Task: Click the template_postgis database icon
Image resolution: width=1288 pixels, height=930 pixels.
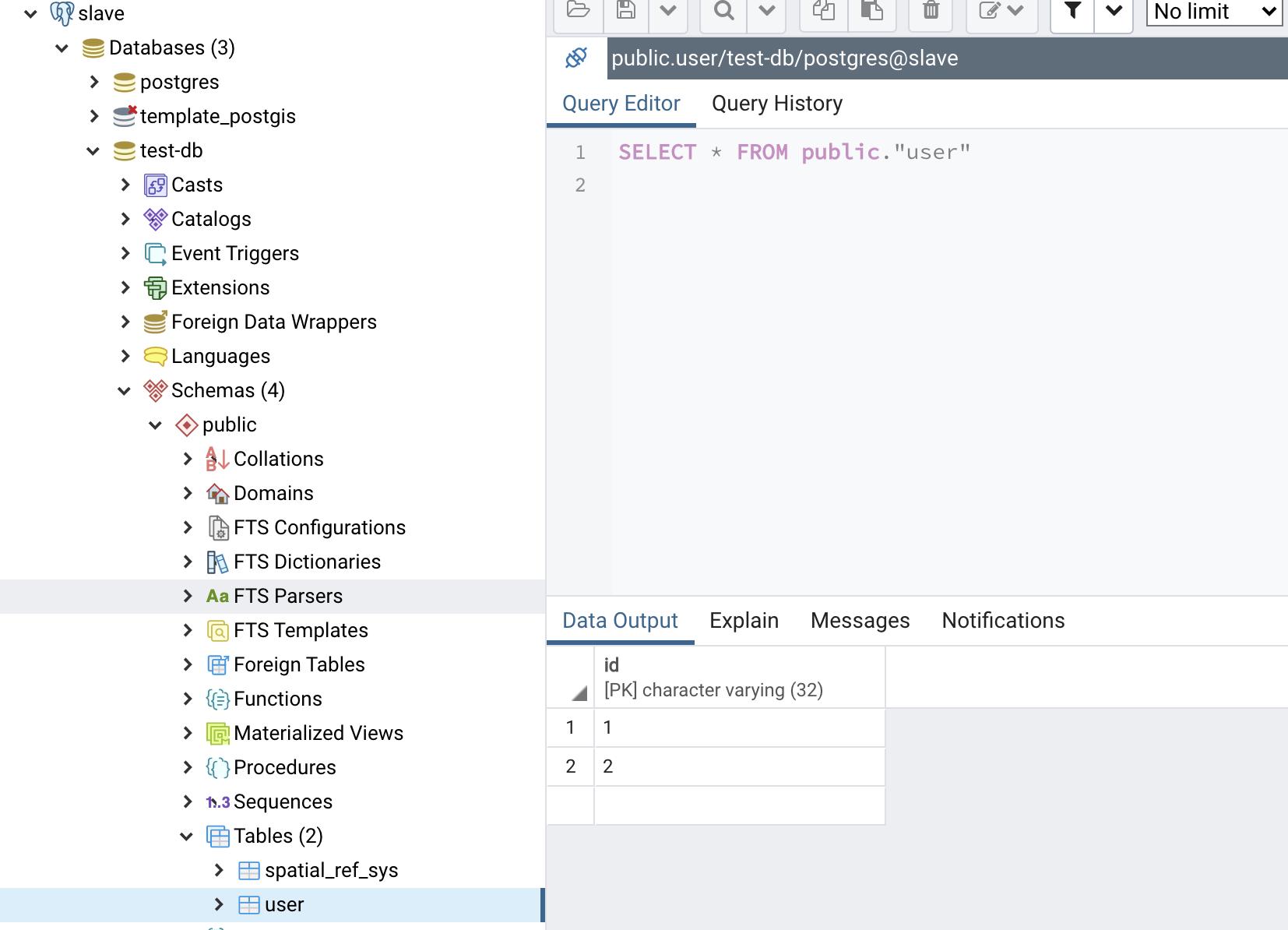Action: click(125, 116)
